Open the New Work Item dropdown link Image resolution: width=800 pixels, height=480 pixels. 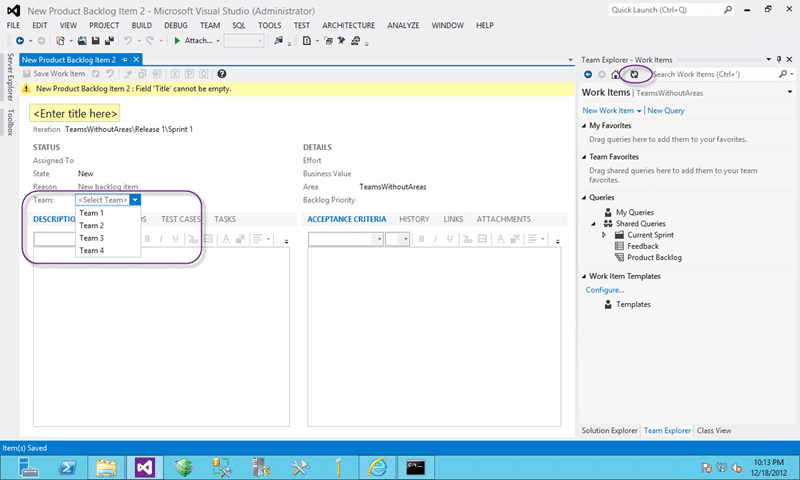[612, 111]
